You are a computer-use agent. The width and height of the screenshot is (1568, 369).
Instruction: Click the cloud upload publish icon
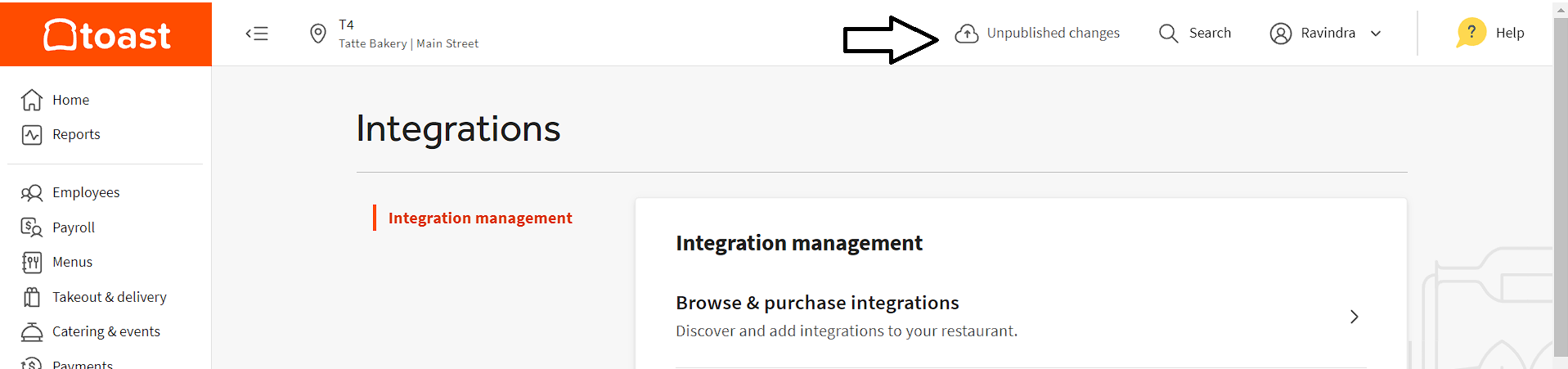click(967, 34)
